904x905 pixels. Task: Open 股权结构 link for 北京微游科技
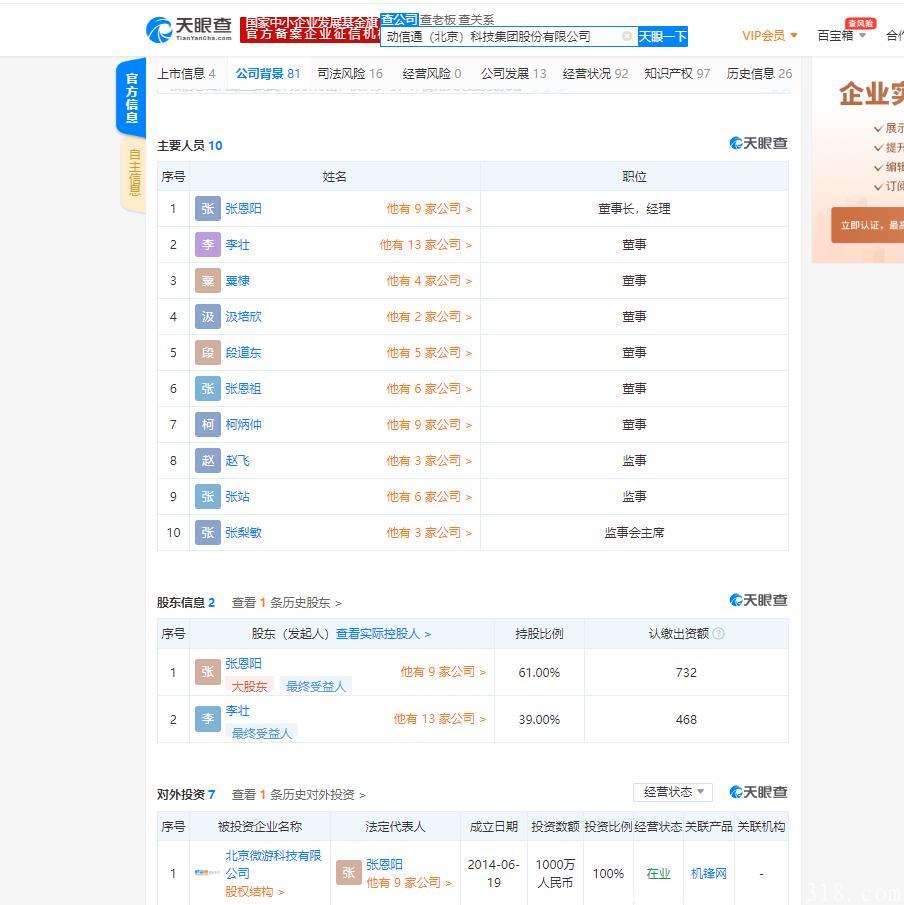(x=255, y=892)
